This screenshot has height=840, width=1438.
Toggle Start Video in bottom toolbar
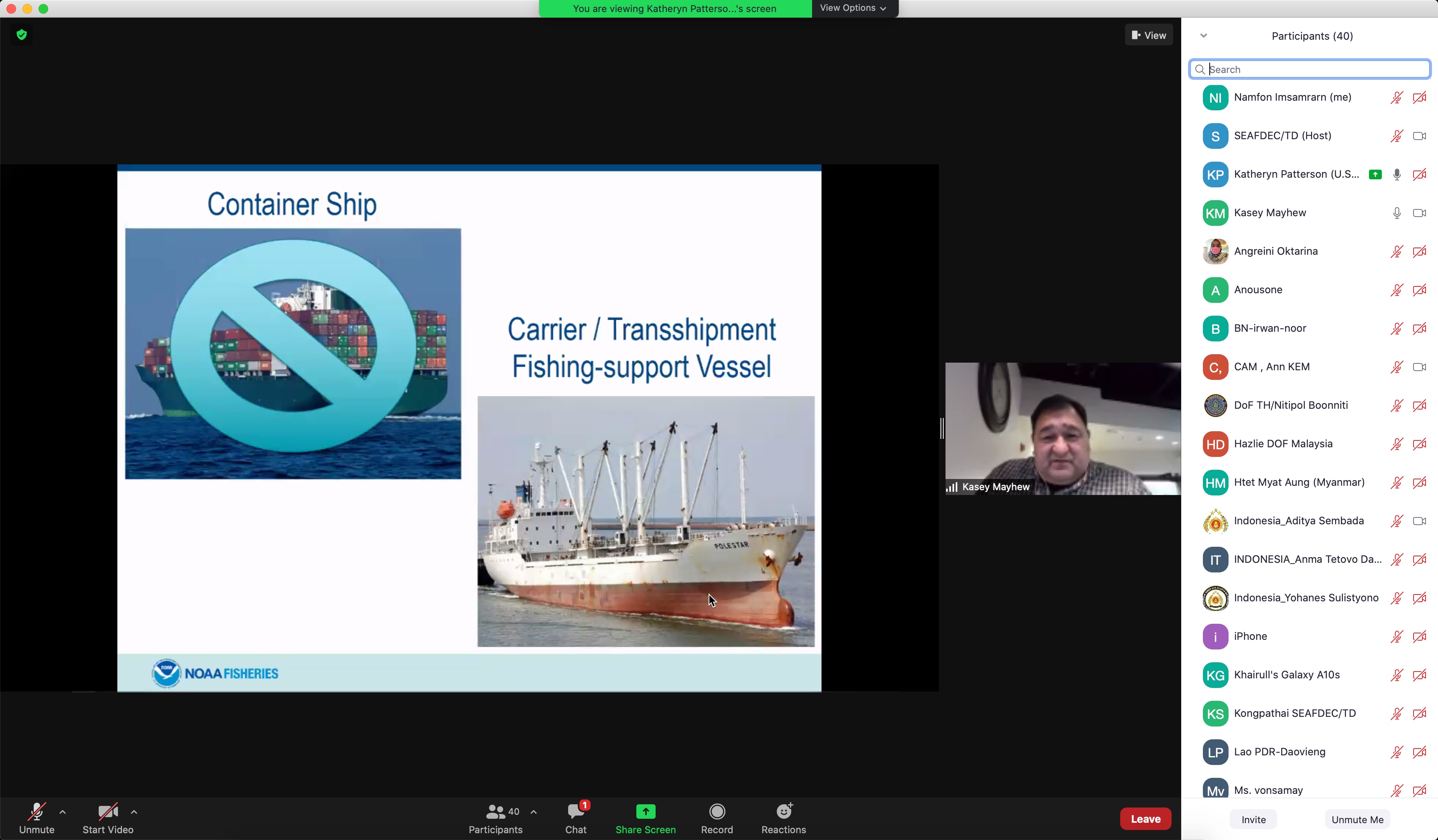107,812
